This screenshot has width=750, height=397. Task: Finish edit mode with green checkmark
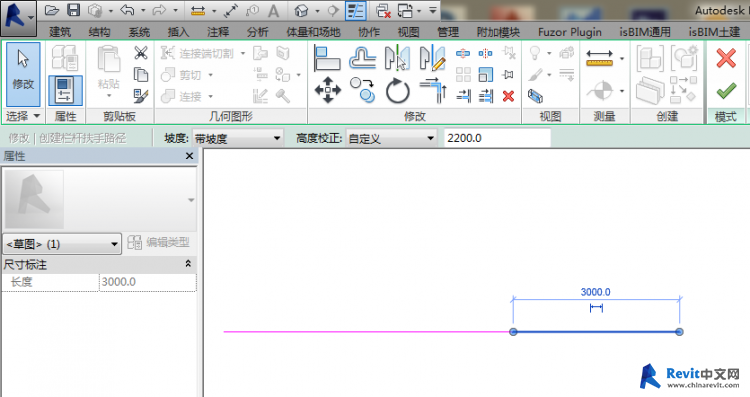point(726,90)
